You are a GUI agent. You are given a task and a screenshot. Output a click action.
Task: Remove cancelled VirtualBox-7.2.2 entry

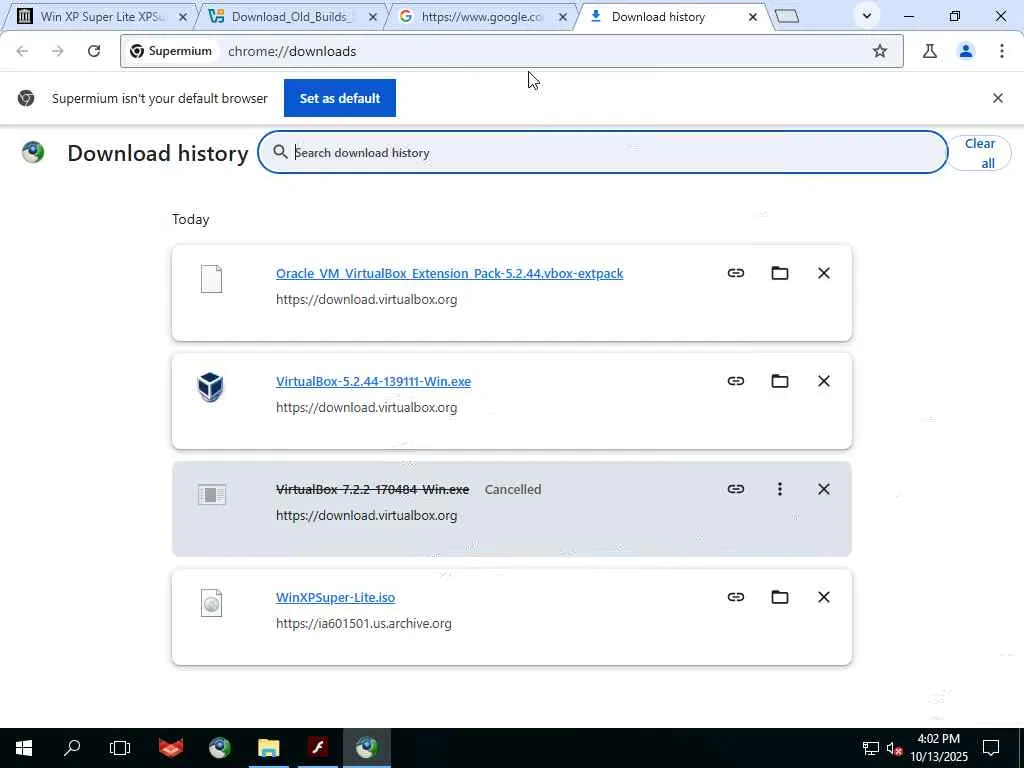pyautogui.click(x=824, y=489)
